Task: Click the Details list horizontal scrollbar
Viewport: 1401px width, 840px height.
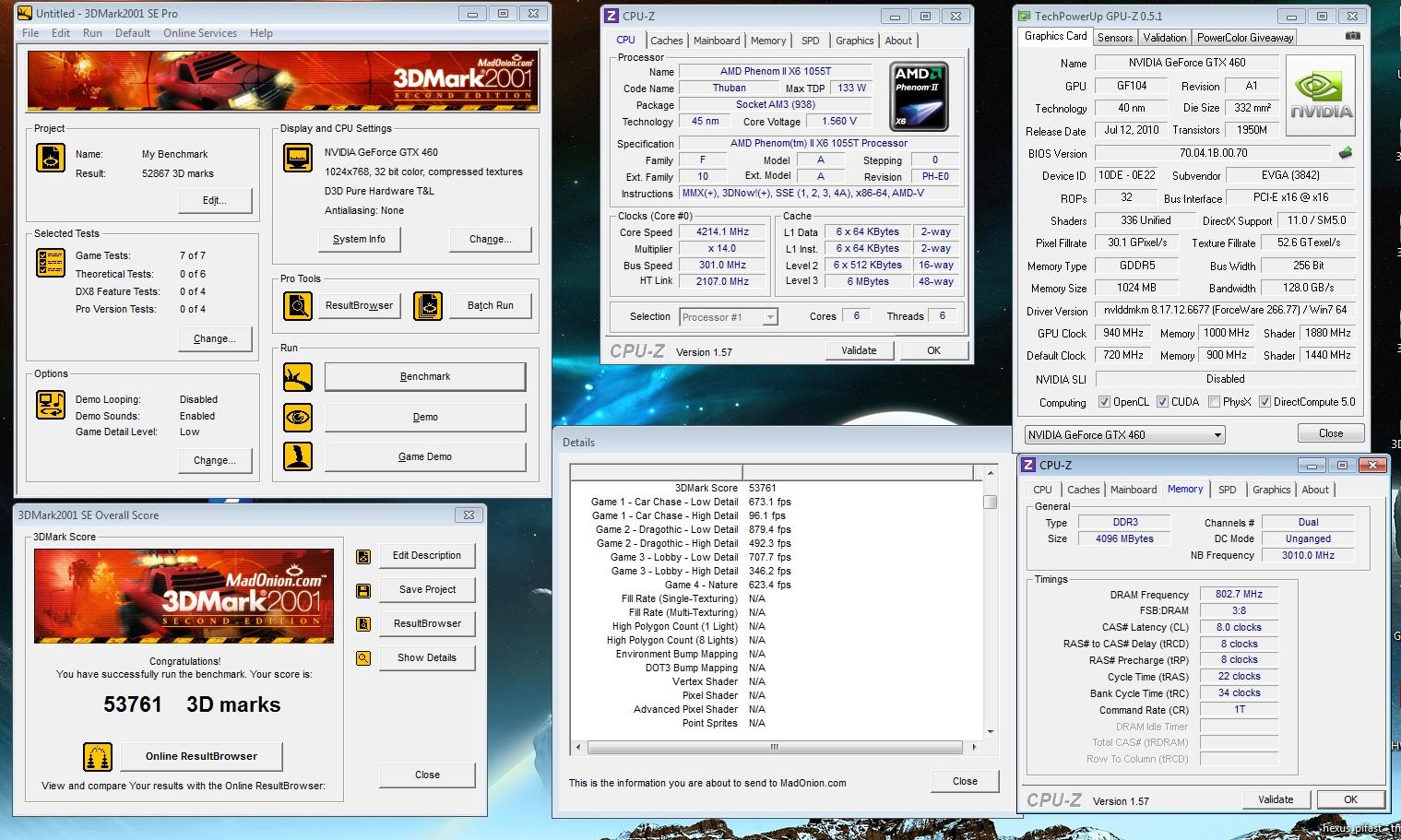Action: [x=775, y=747]
